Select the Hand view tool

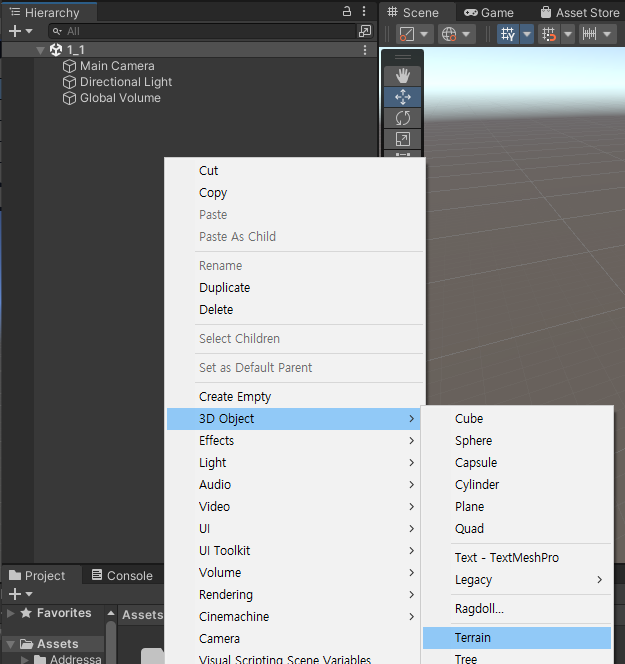(402, 76)
